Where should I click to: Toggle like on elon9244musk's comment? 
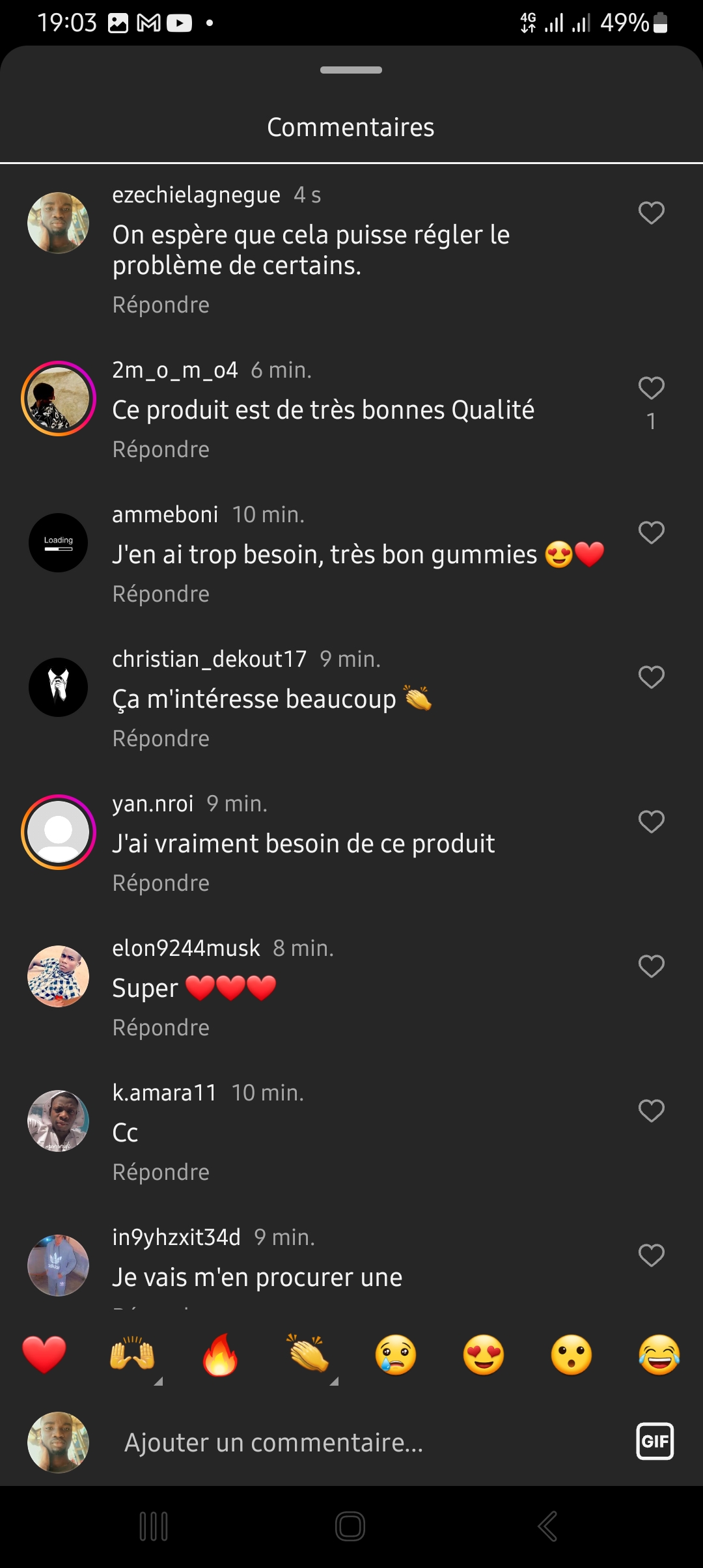coord(651,966)
